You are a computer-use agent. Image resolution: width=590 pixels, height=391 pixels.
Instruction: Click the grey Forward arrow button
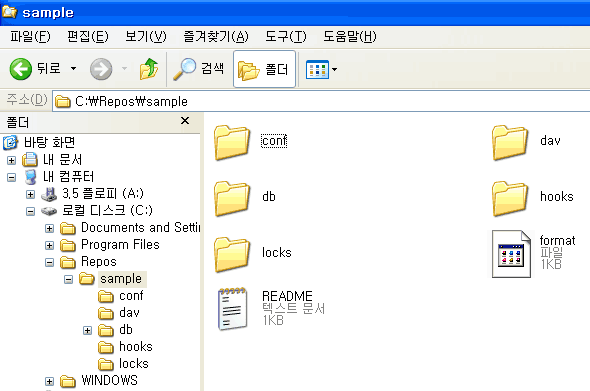101,69
